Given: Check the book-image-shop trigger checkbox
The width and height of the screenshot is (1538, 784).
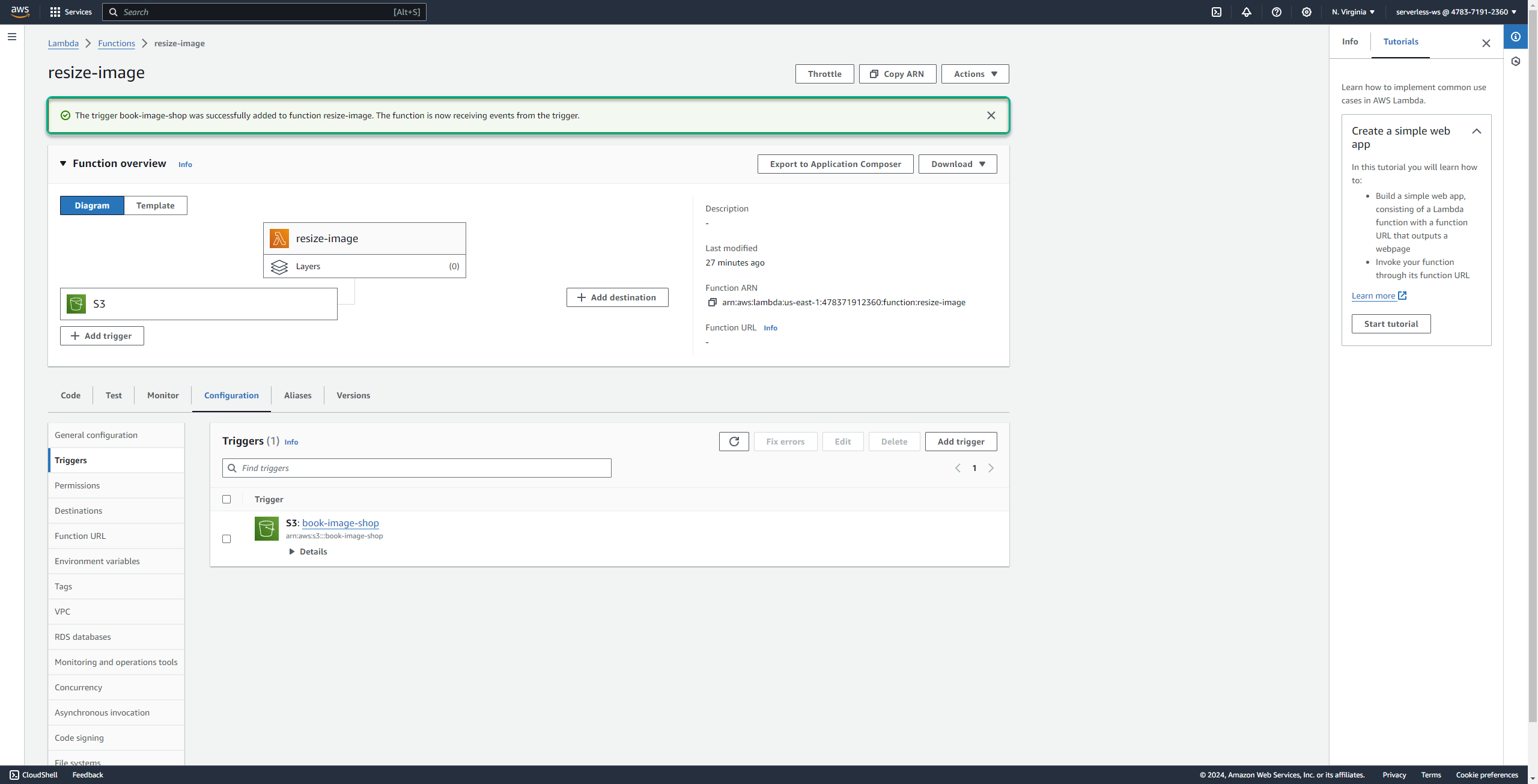Looking at the screenshot, I should [226, 539].
